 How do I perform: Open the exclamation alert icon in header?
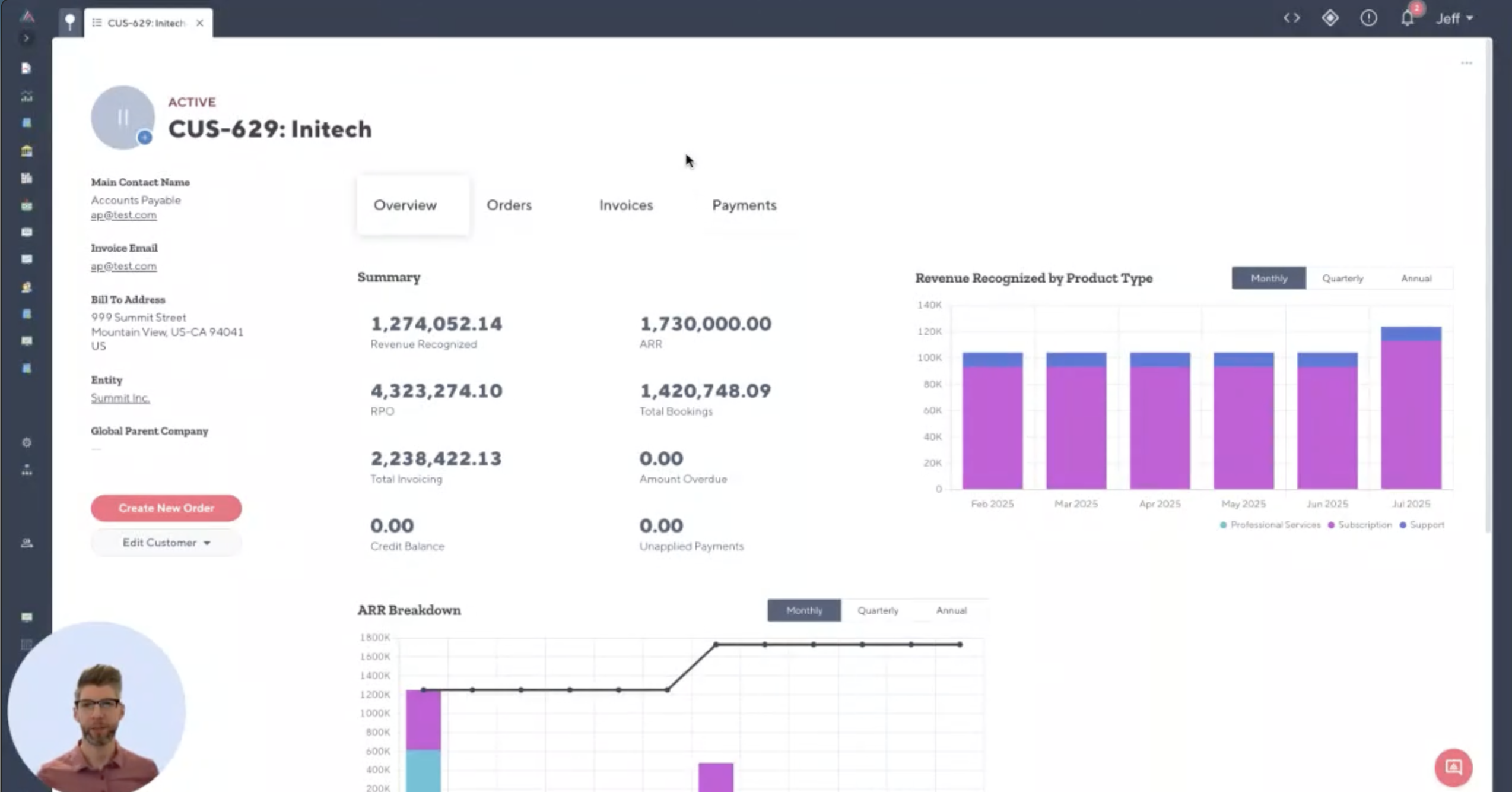tap(1368, 18)
